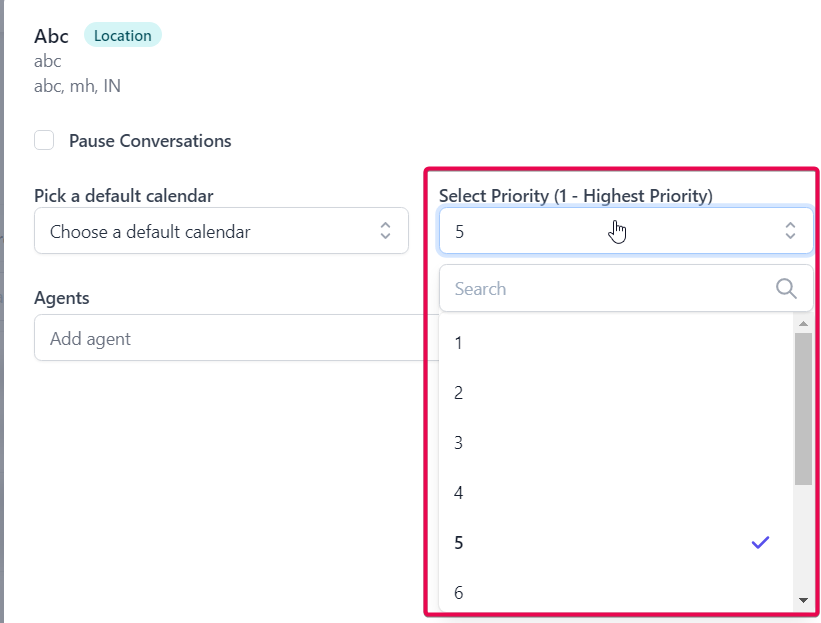821x623 pixels.
Task: Click the Pause Conversations label
Action: point(150,141)
